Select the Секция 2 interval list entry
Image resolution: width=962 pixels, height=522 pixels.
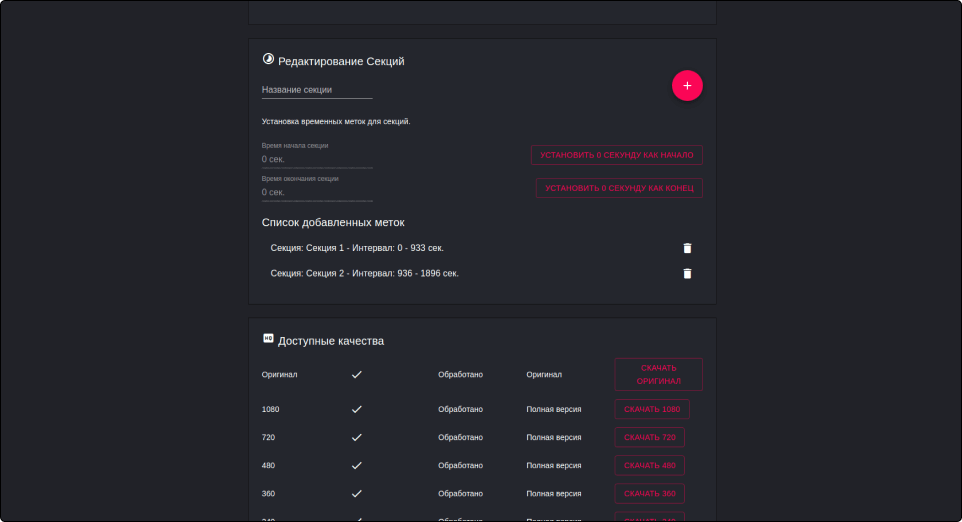coord(365,273)
